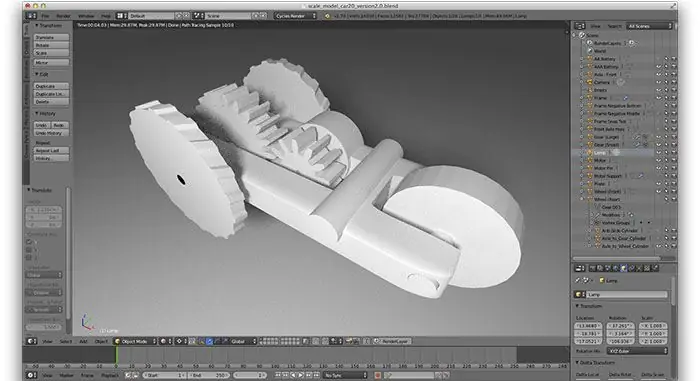The width and height of the screenshot is (700, 381).
Task: Toggle the eye icon for the Lamp row
Action: pos(658,153)
